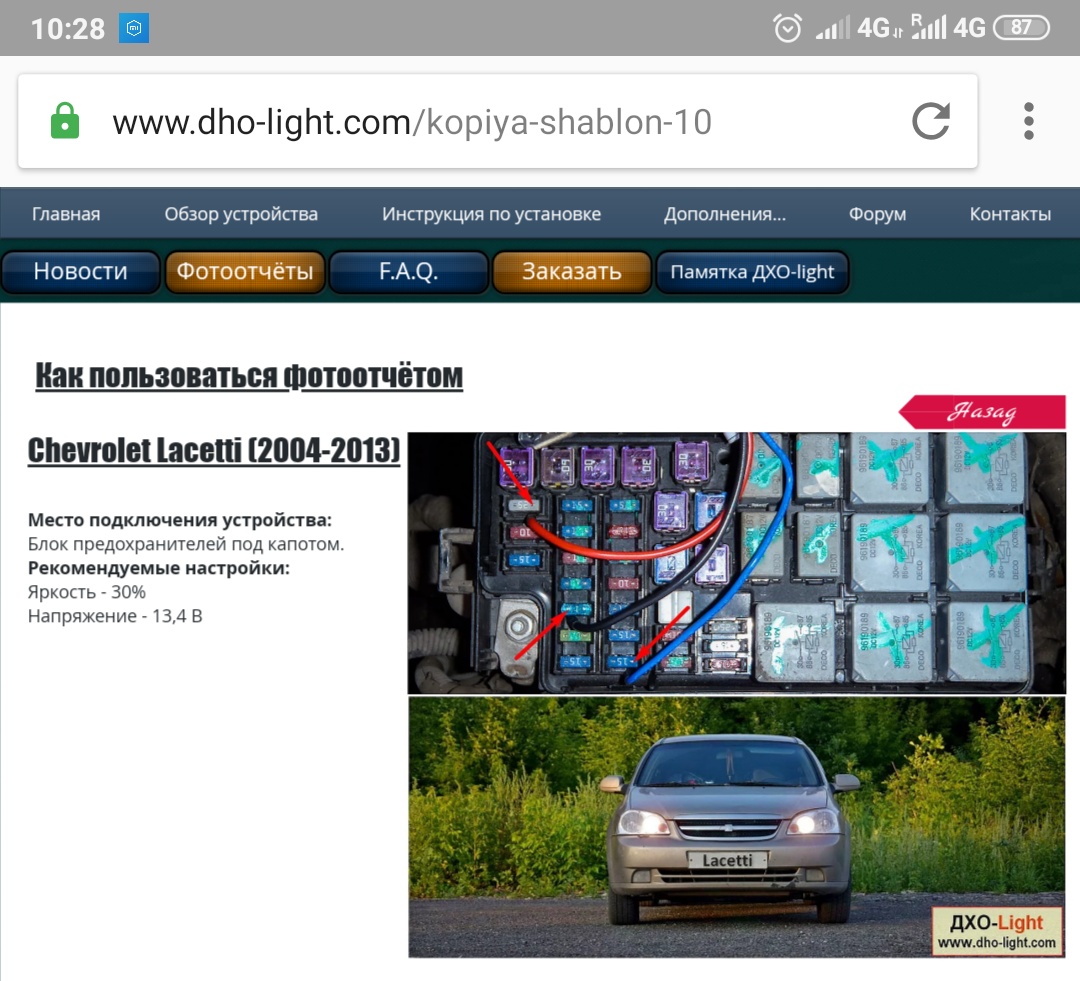Open the Контакты page

coord(1010,214)
